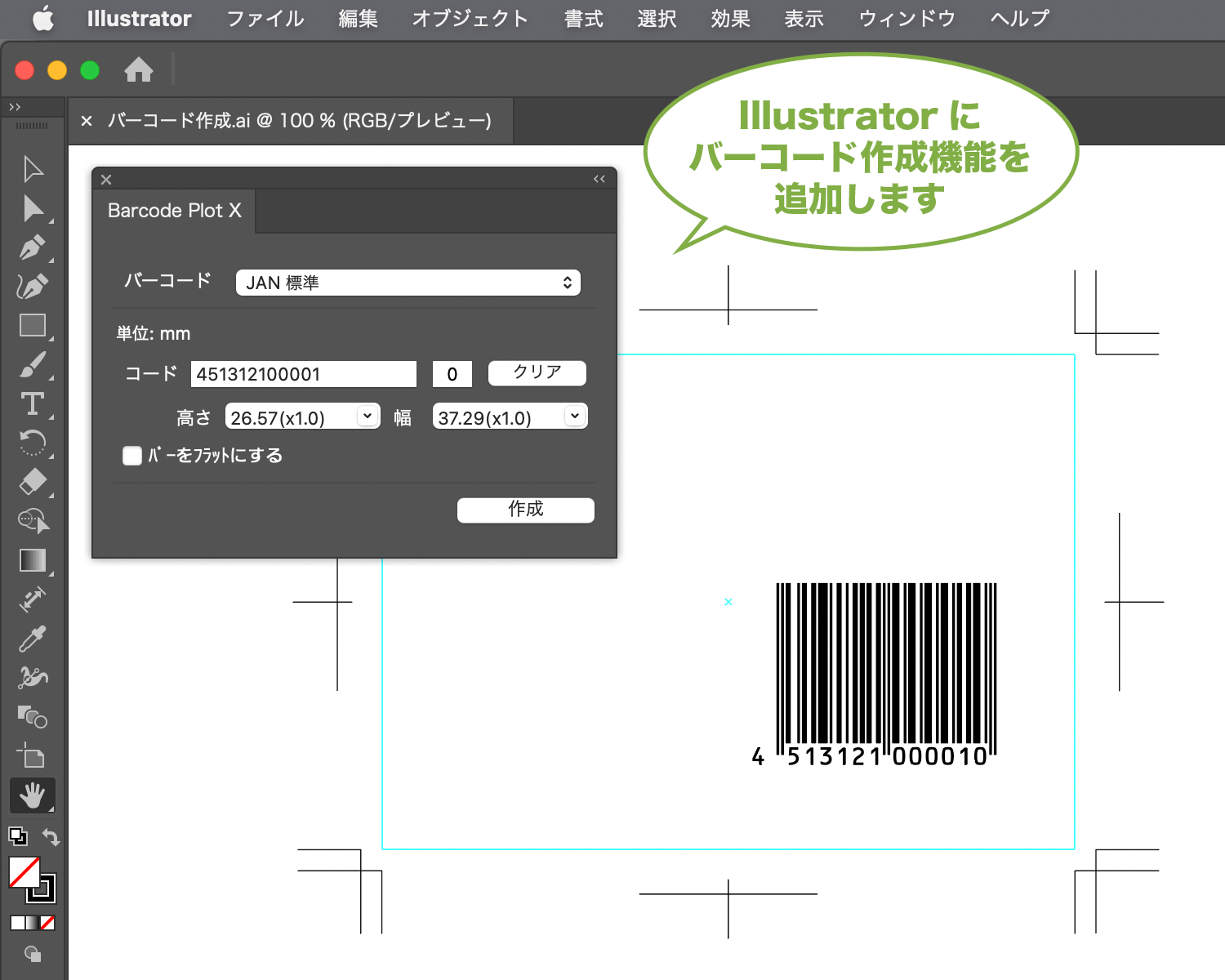
Task: Open the 書式 menu
Action: [x=584, y=18]
